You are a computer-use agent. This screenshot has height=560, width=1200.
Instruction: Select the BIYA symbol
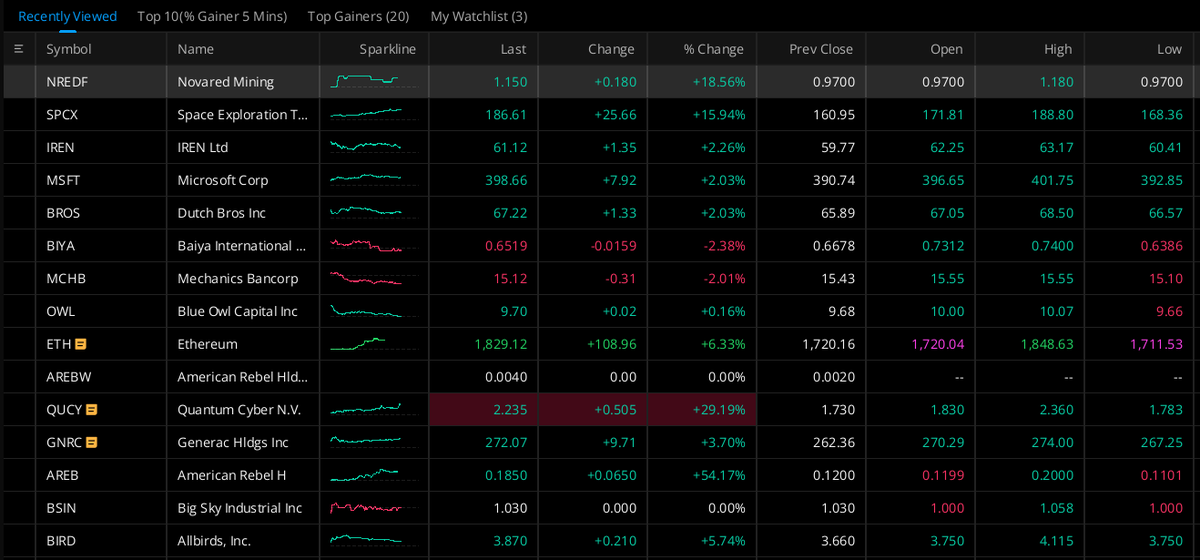[x=60, y=246]
